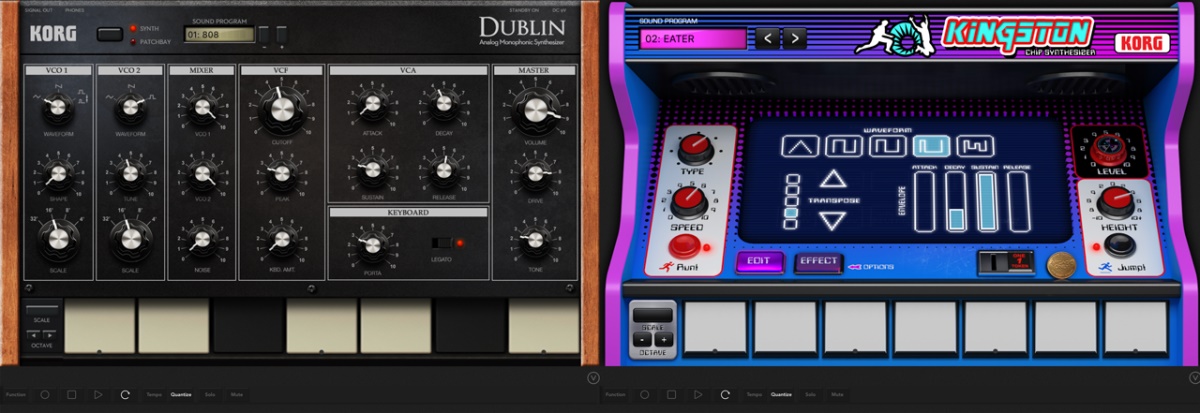Open Tempo setting under Dublin
Viewport: 1200px width, 413px height.
pos(153,395)
